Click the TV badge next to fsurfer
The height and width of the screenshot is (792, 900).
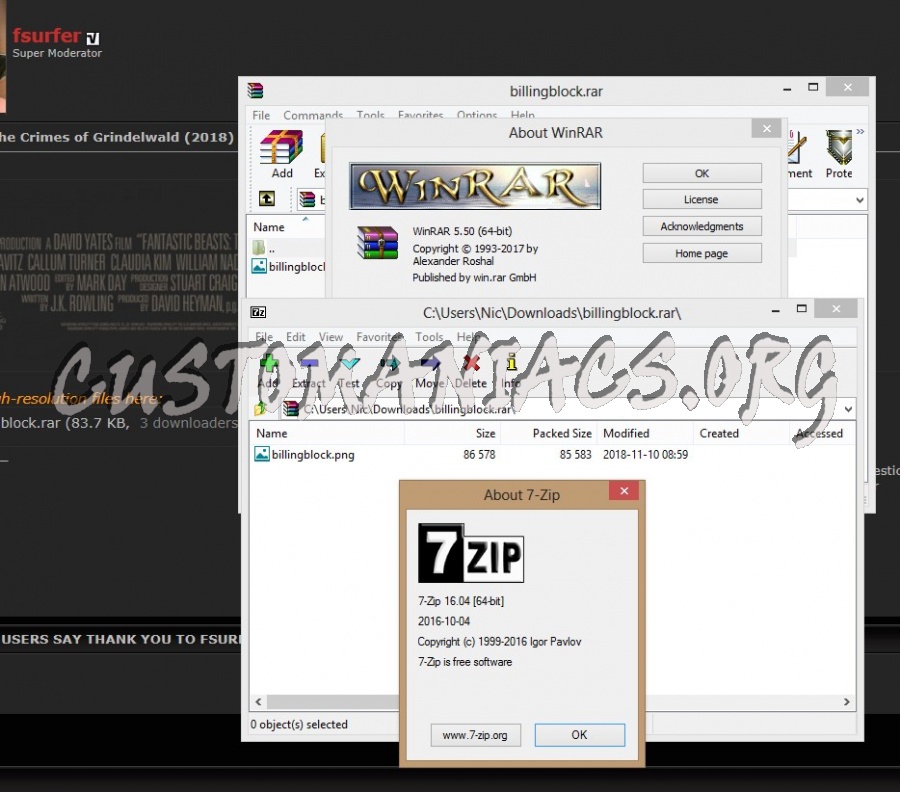click(92, 38)
